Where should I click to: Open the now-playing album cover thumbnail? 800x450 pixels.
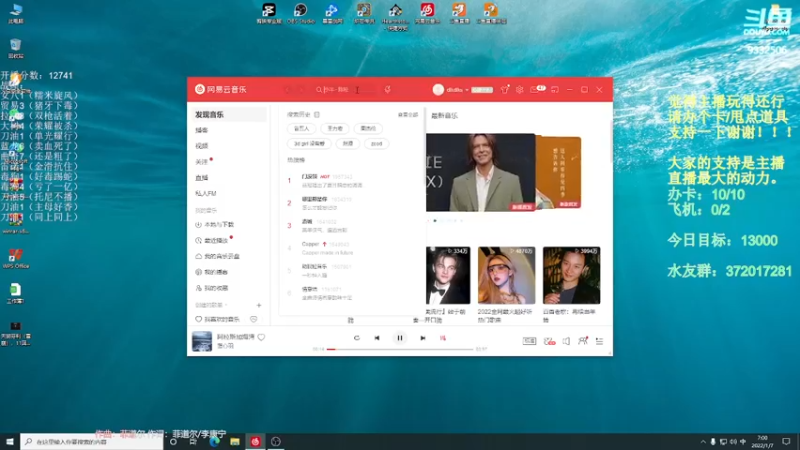(x=202, y=341)
